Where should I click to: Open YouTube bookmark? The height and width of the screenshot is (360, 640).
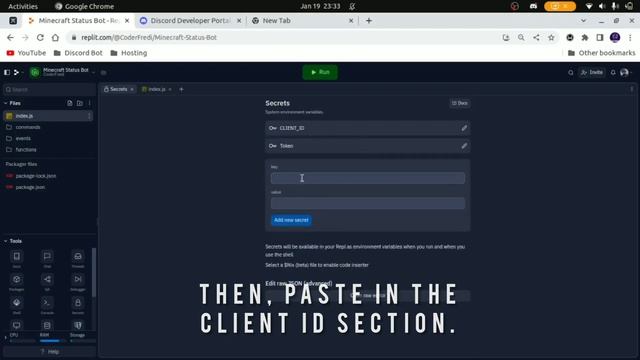point(26,53)
